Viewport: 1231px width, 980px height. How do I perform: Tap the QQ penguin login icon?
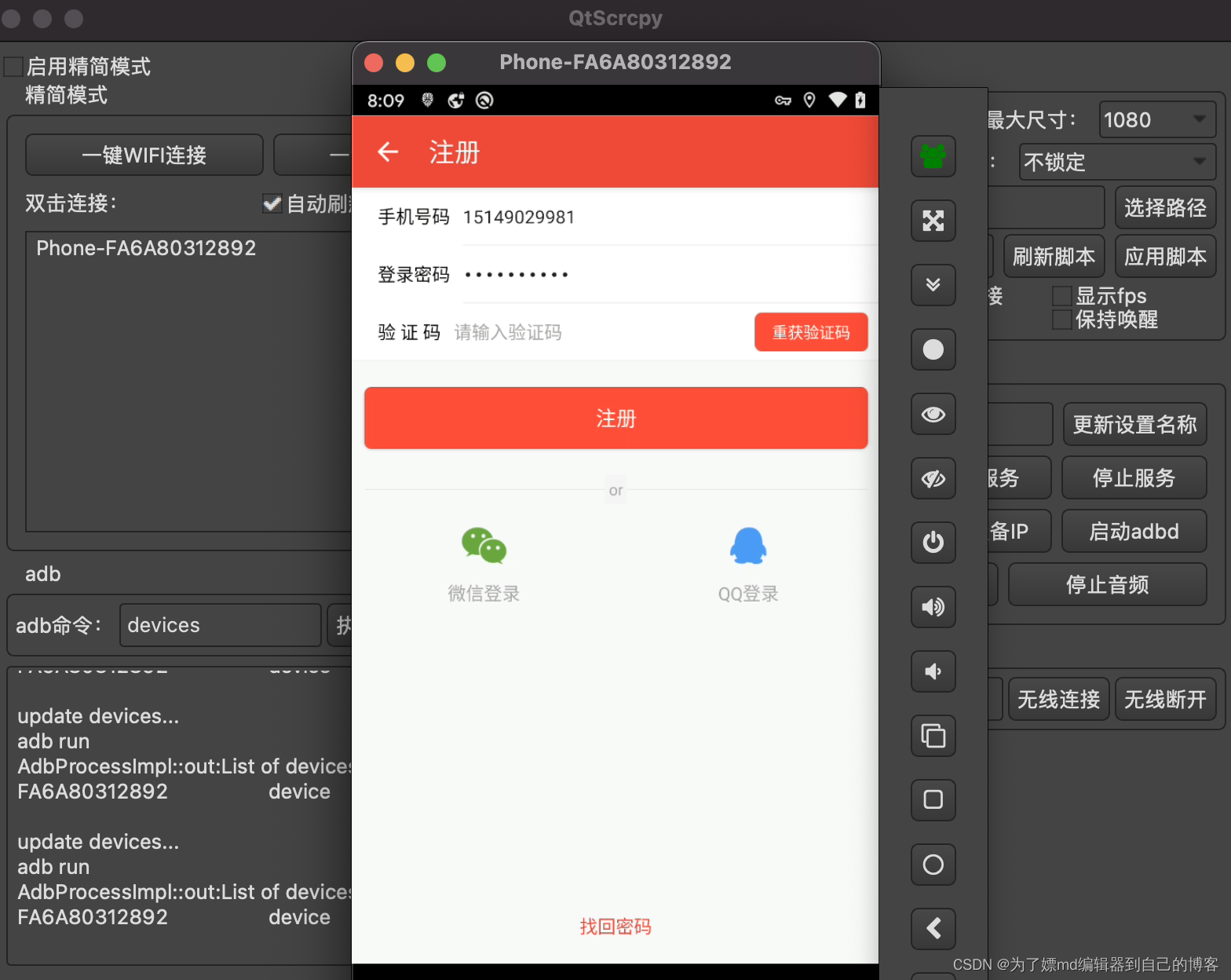click(748, 545)
